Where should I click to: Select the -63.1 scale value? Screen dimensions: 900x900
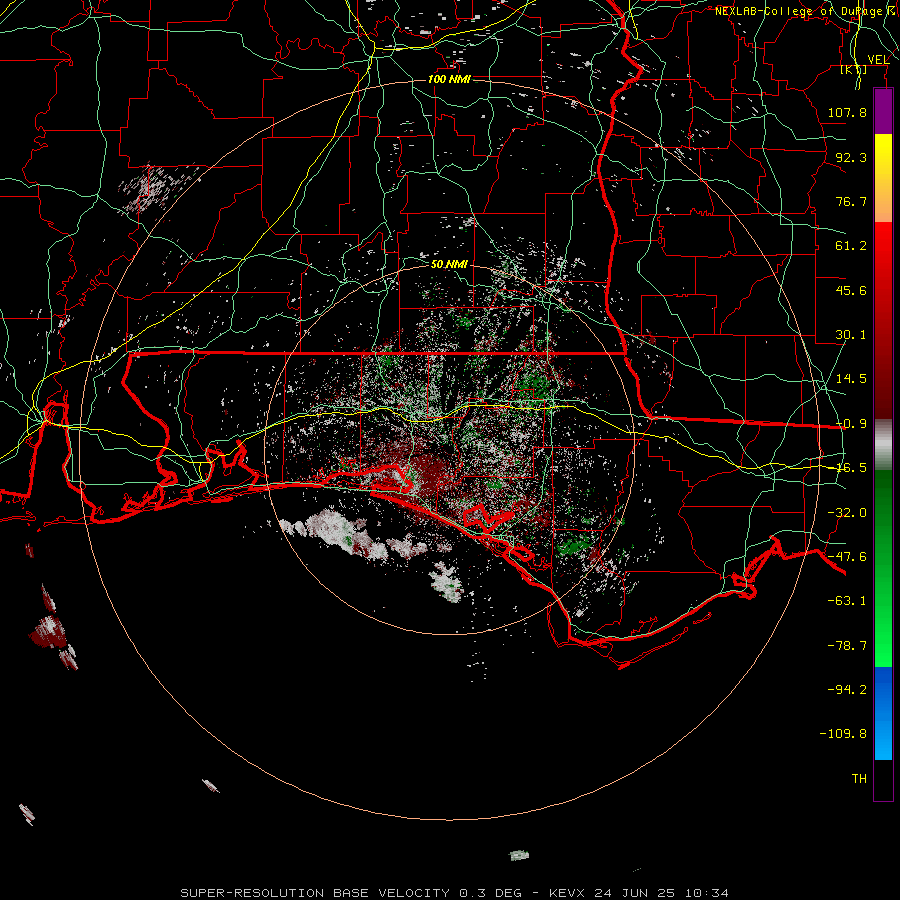pos(847,601)
